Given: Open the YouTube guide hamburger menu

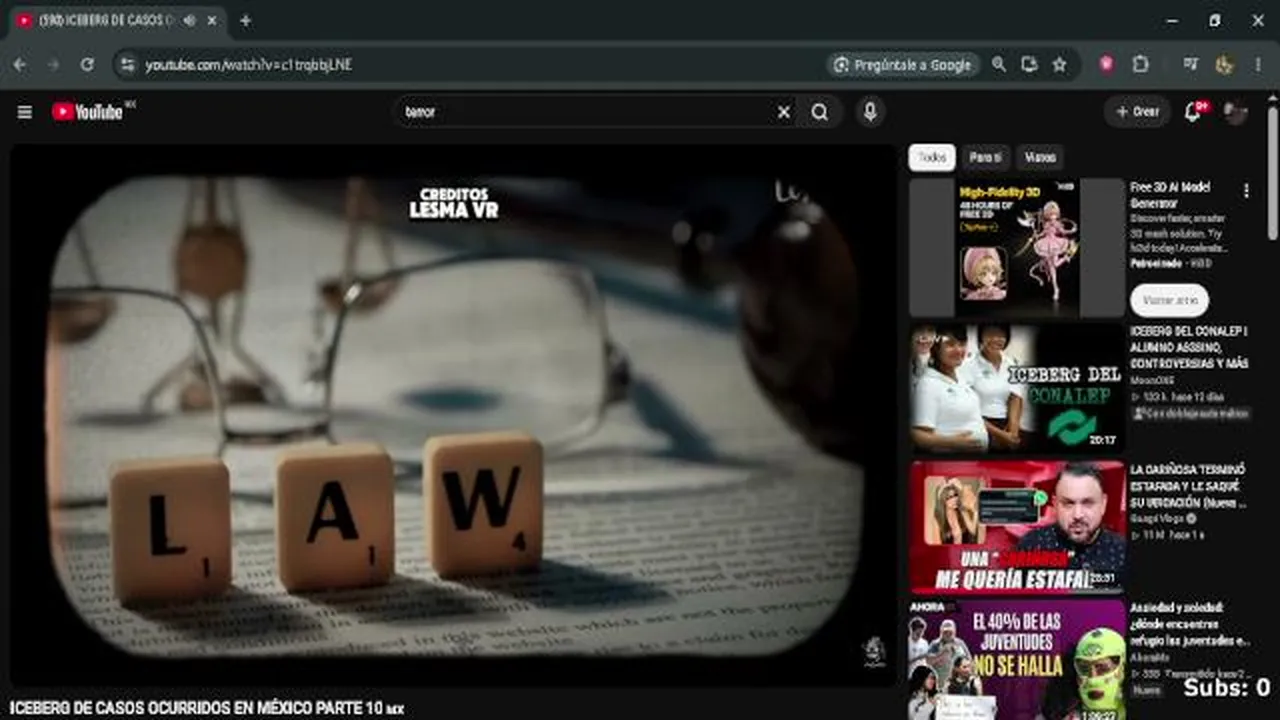Looking at the screenshot, I should click(x=25, y=112).
